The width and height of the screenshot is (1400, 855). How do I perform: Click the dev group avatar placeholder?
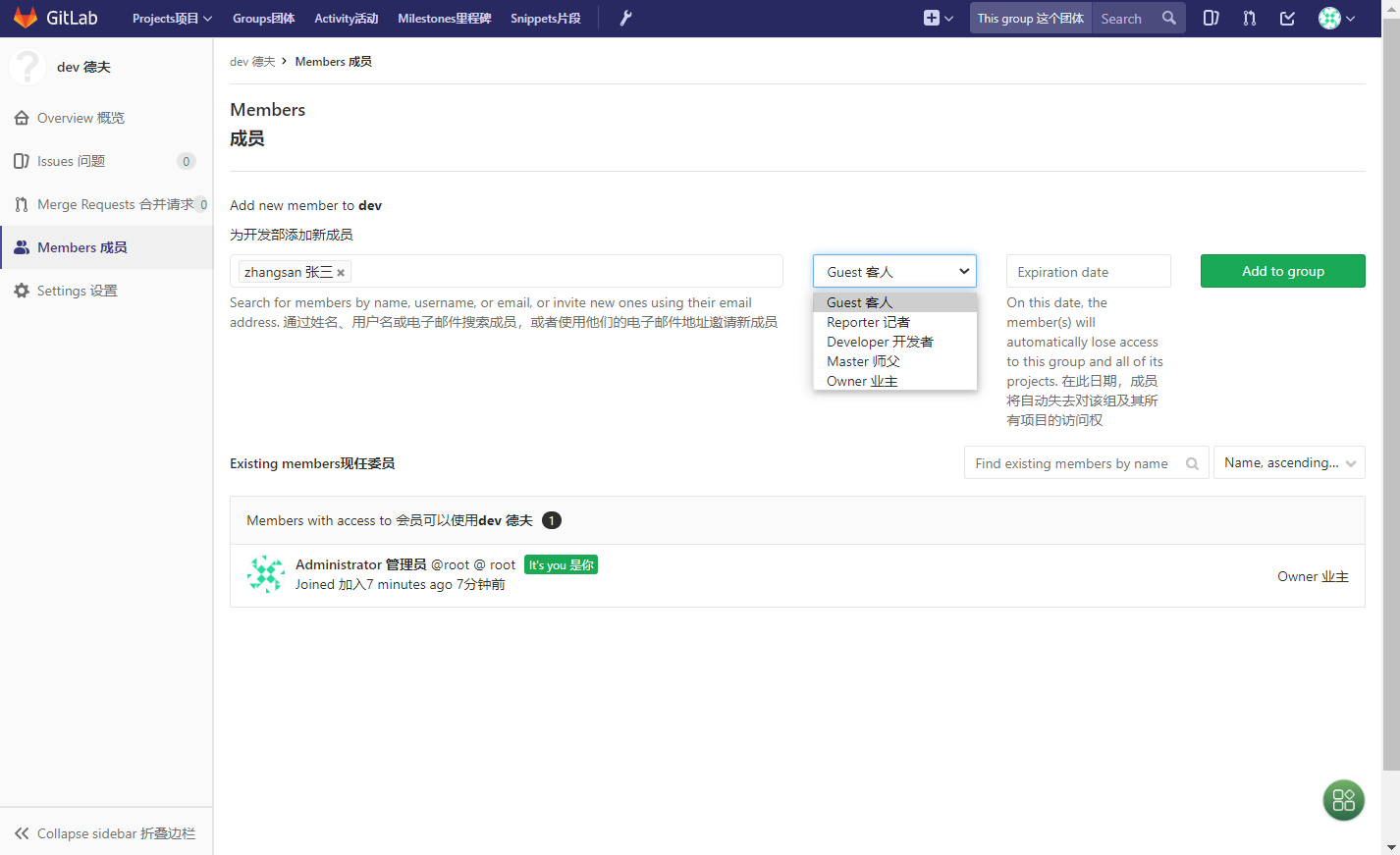click(27, 67)
